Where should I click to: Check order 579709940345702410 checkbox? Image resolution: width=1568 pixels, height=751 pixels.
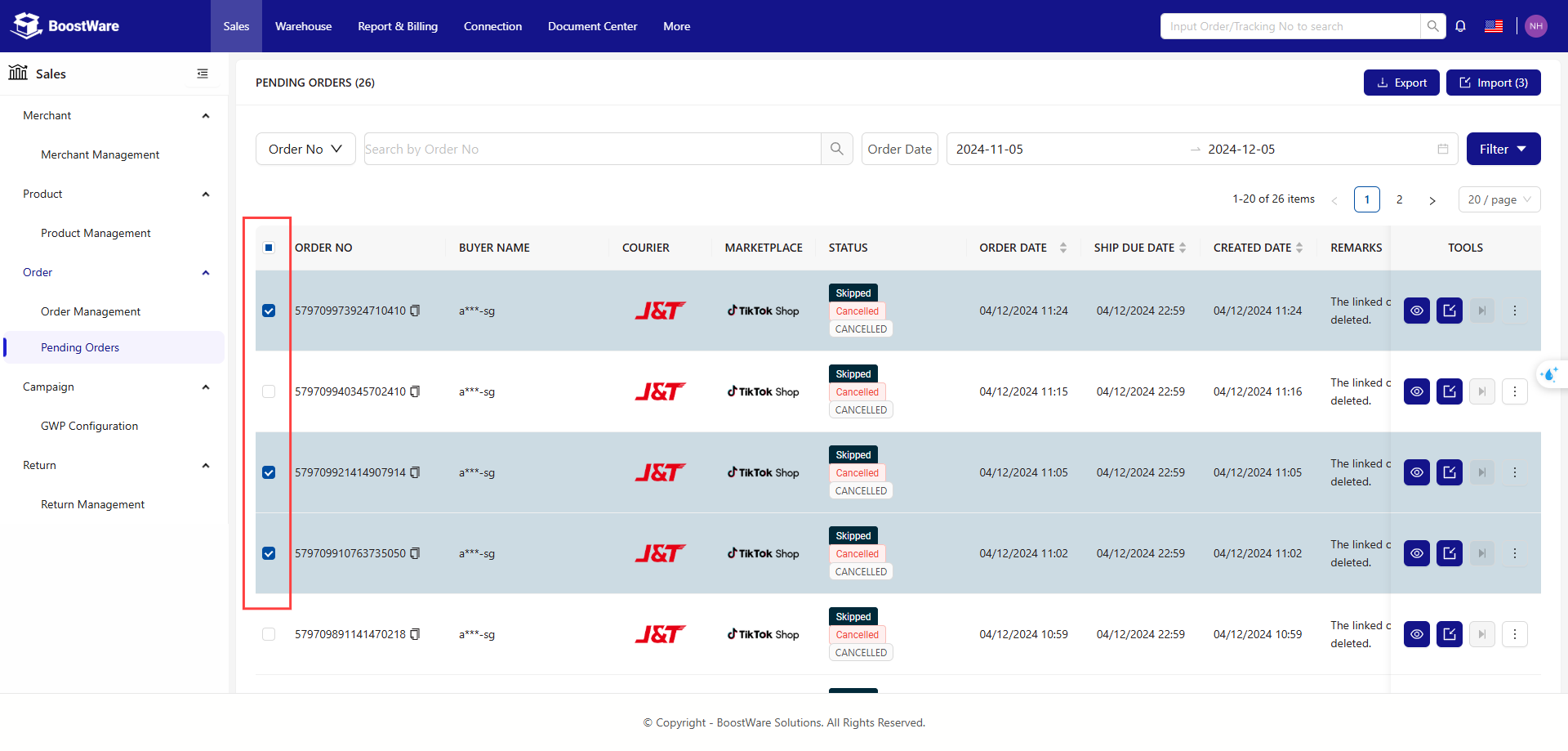pos(269,391)
